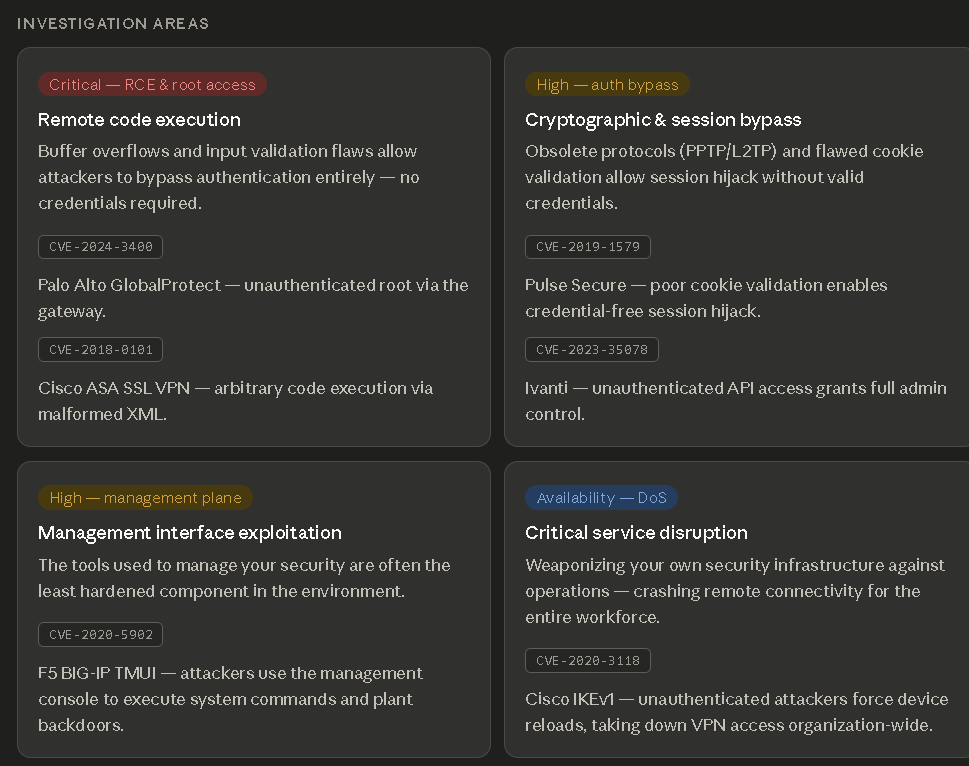Click the Cryptographic & session bypass title
Screen dimensions: 969x766
[663, 120]
